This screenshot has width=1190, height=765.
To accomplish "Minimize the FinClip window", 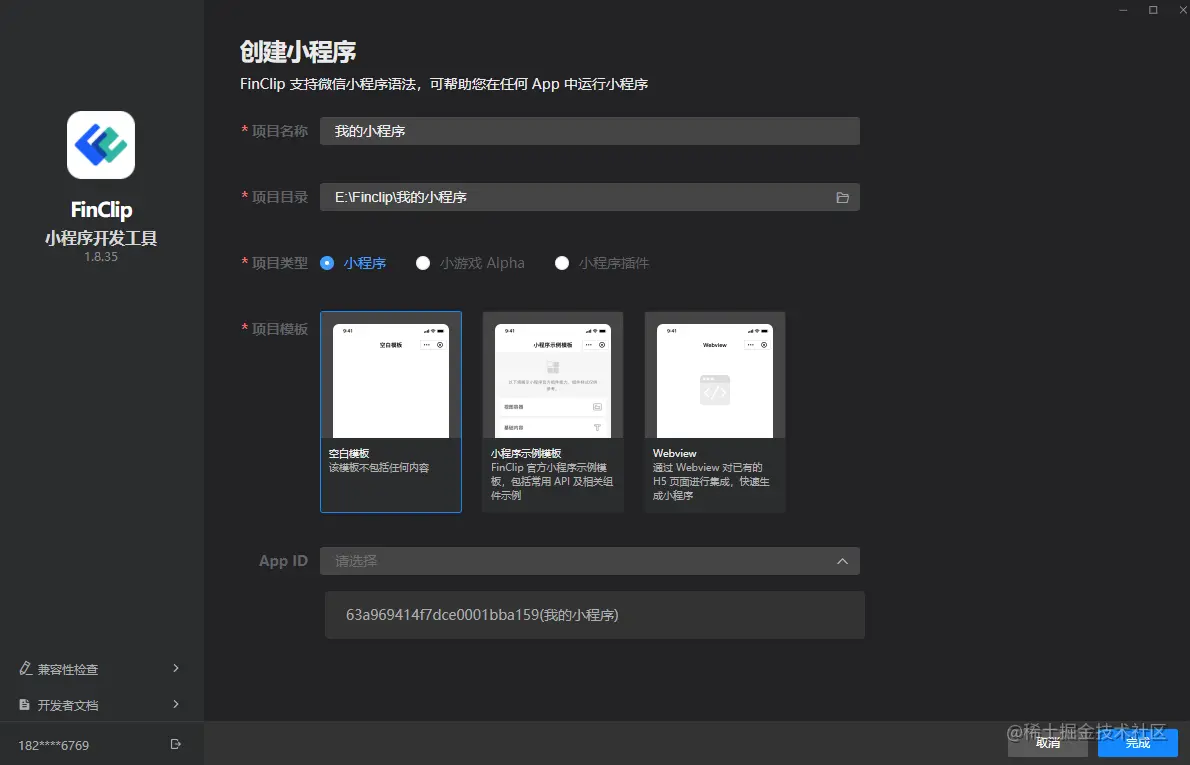I will (x=1123, y=10).
